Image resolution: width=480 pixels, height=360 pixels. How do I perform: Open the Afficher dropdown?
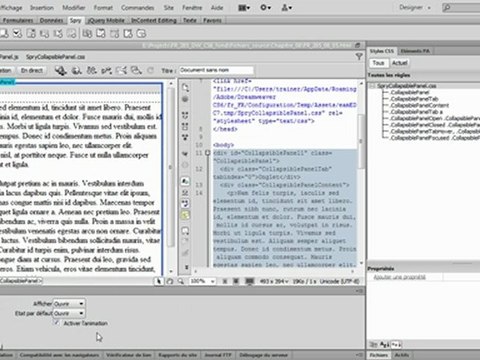click(x=69, y=304)
